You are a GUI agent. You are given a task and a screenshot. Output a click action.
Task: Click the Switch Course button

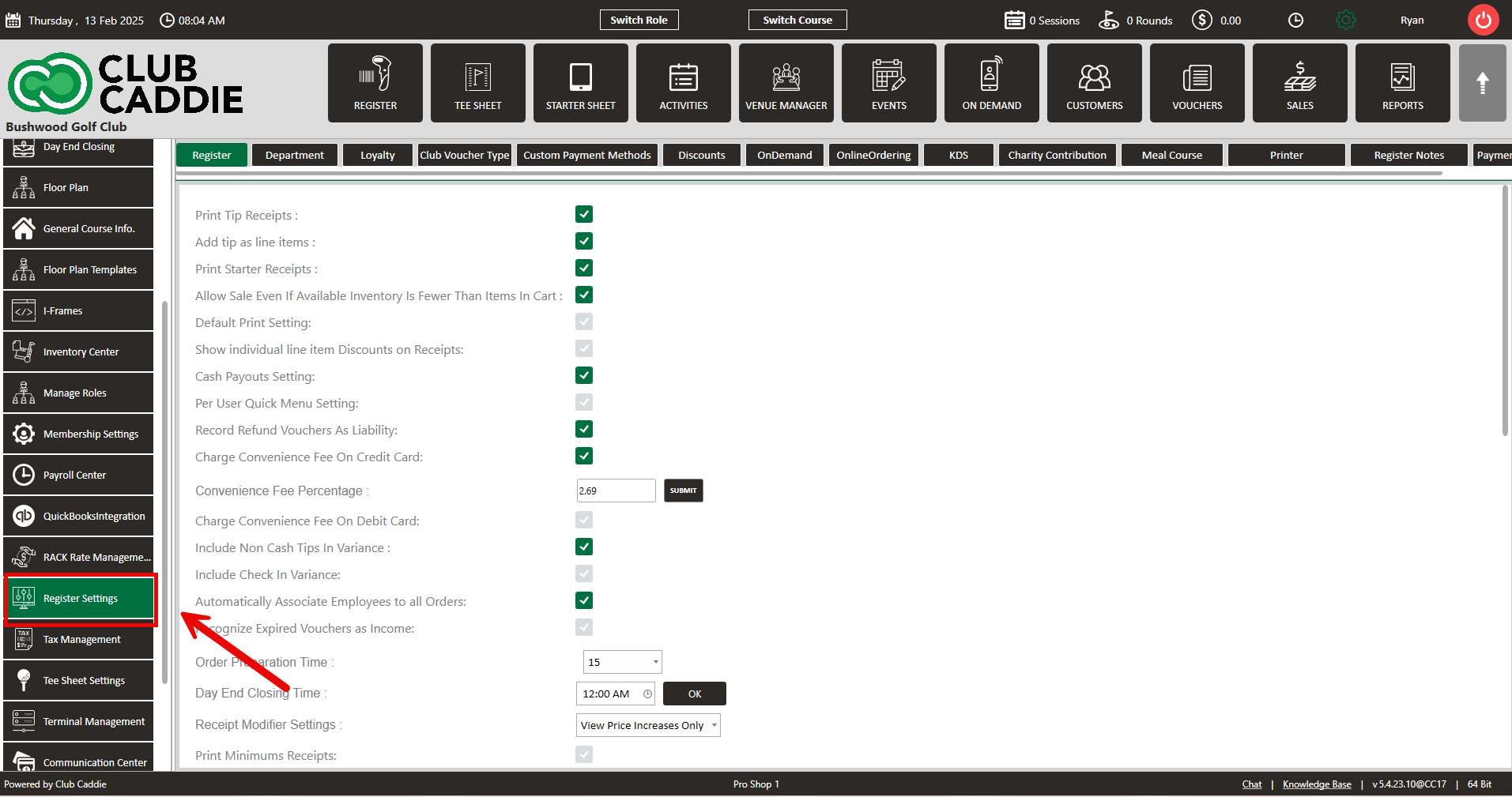click(x=797, y=20)
